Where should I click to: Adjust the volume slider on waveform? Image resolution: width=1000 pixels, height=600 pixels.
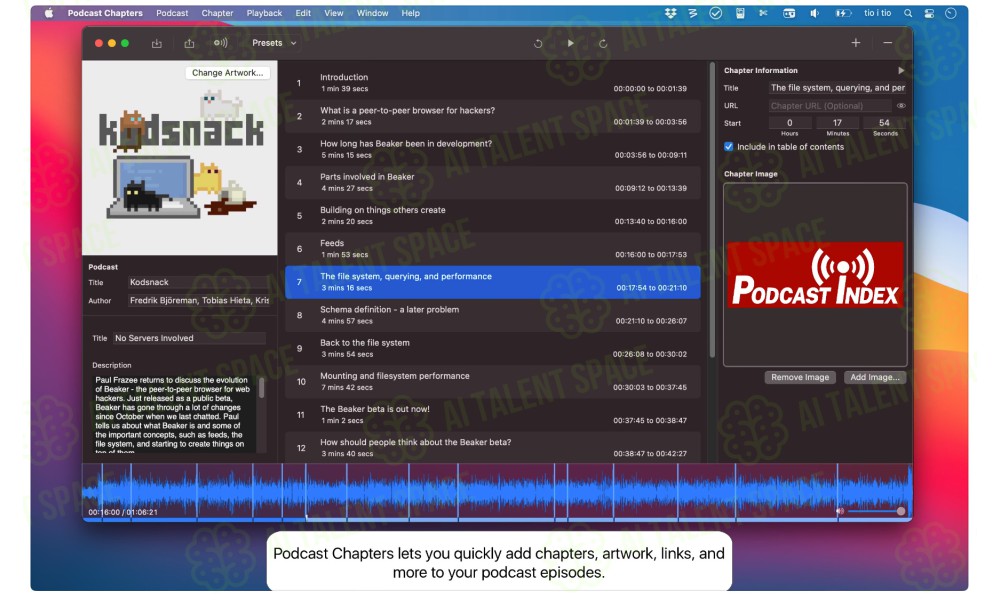point(874,511)
